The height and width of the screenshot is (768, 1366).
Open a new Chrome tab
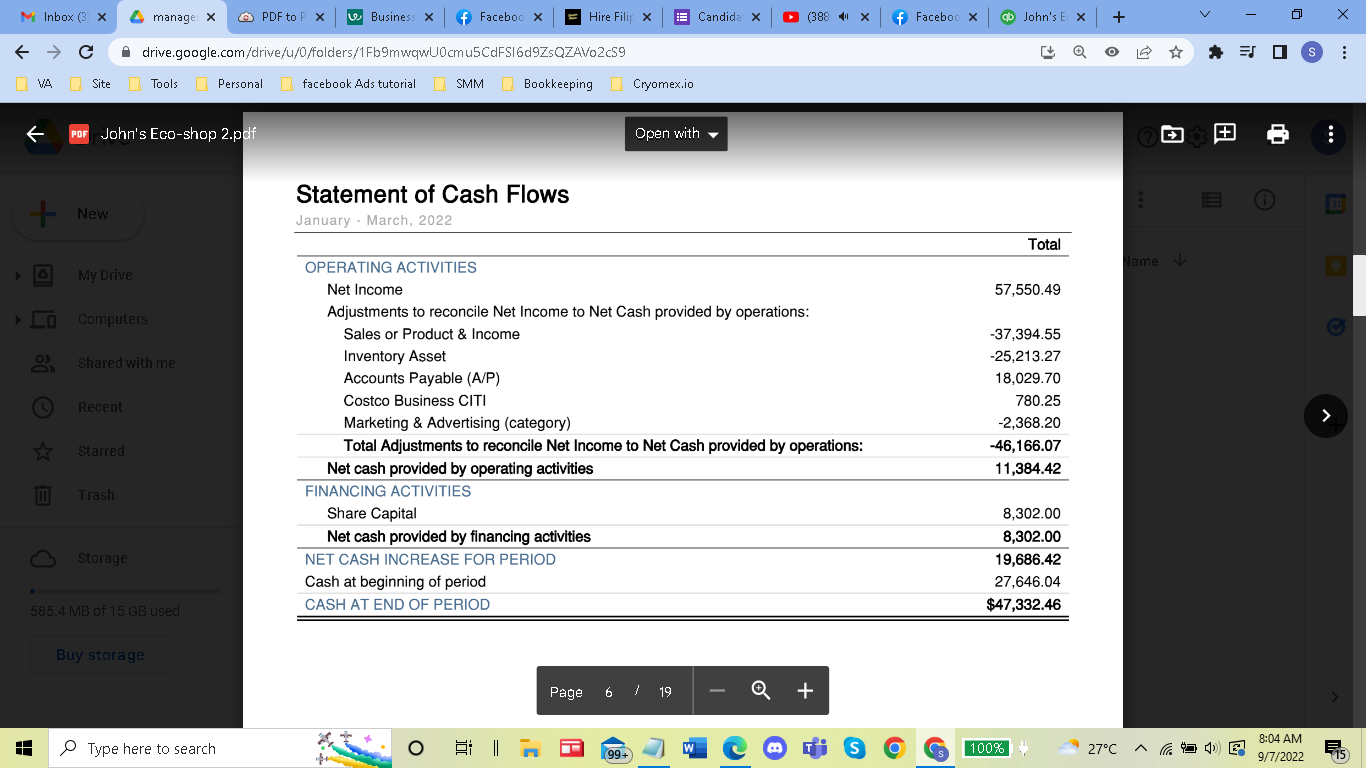tap(1118, 17)
